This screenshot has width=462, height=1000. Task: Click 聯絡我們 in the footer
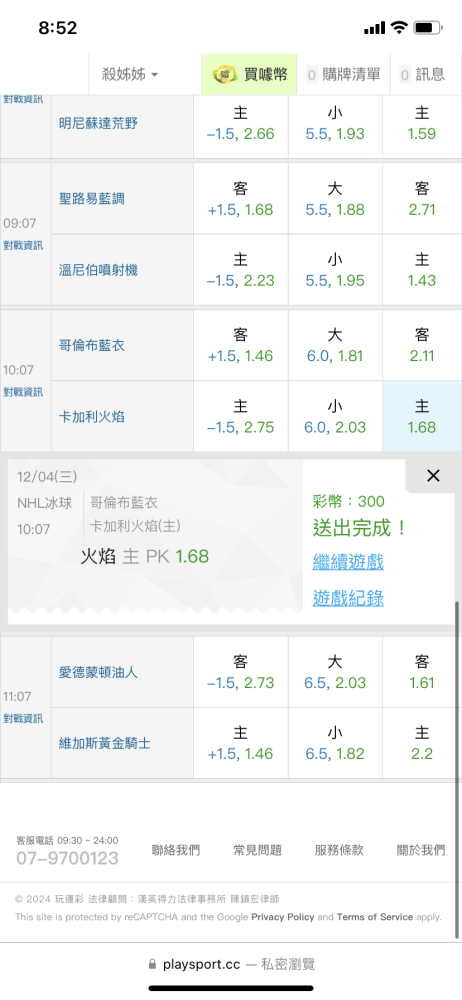[x=175, y=850]
